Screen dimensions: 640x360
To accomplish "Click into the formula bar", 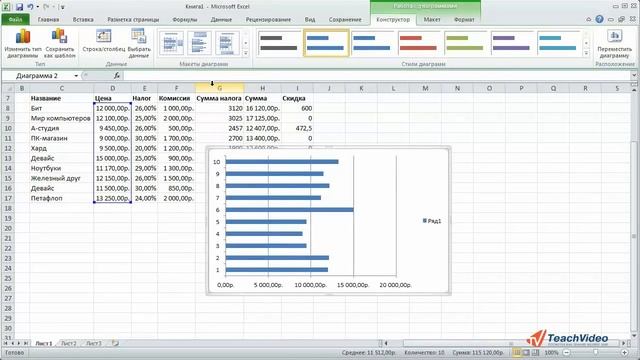I will 377,76.
